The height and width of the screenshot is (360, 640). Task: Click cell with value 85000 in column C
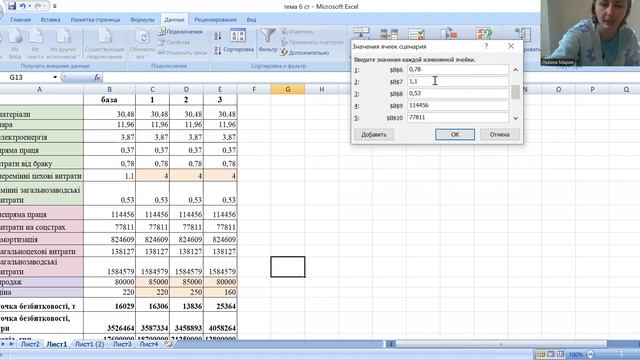coord(152,282)
